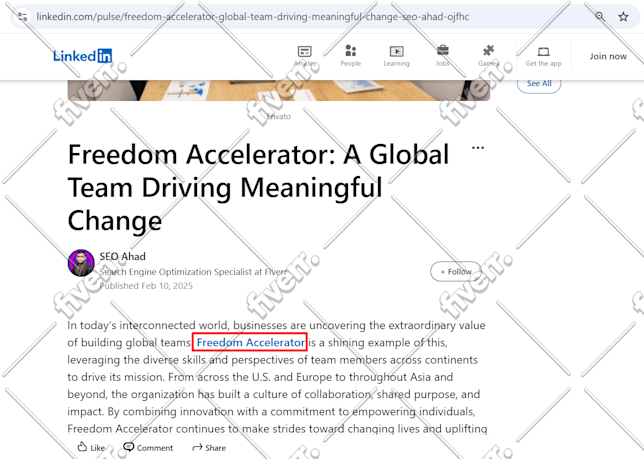Screen dimensions: 644x459
Task: Go to the LinkedIn home logo
Action: (x=83, y=56)
